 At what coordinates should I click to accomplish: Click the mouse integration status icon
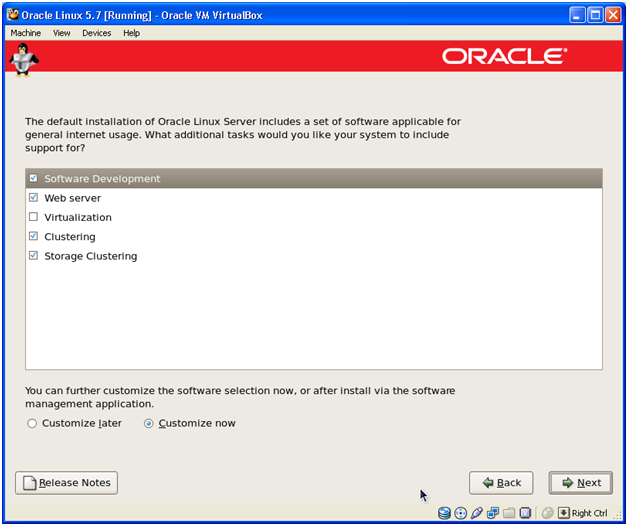pos(547,513)
